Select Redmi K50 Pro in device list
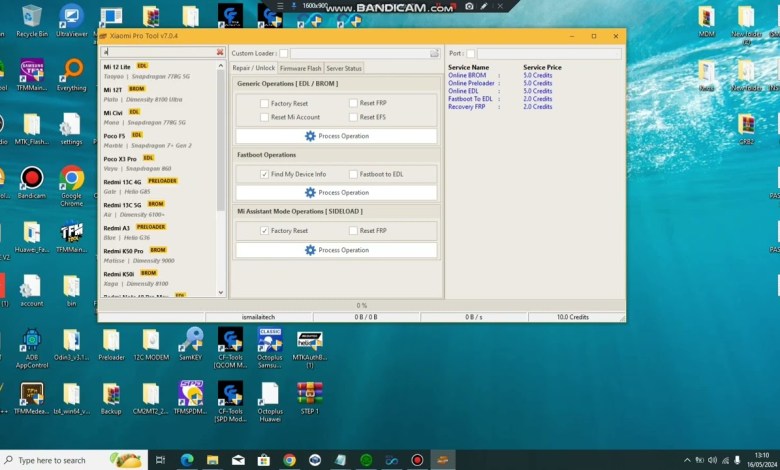 tap(159, 255)
